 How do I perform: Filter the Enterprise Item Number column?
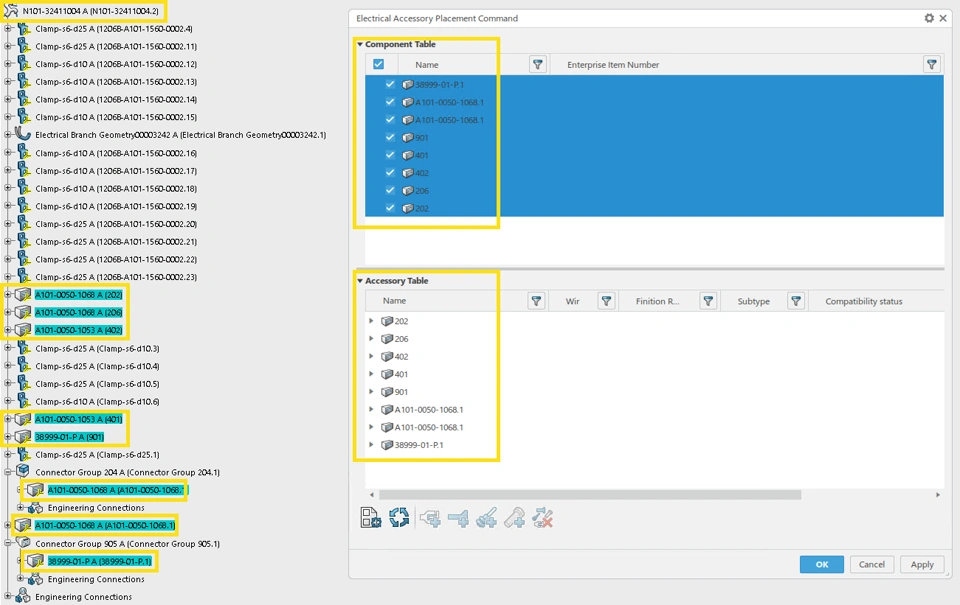[931, 64]
